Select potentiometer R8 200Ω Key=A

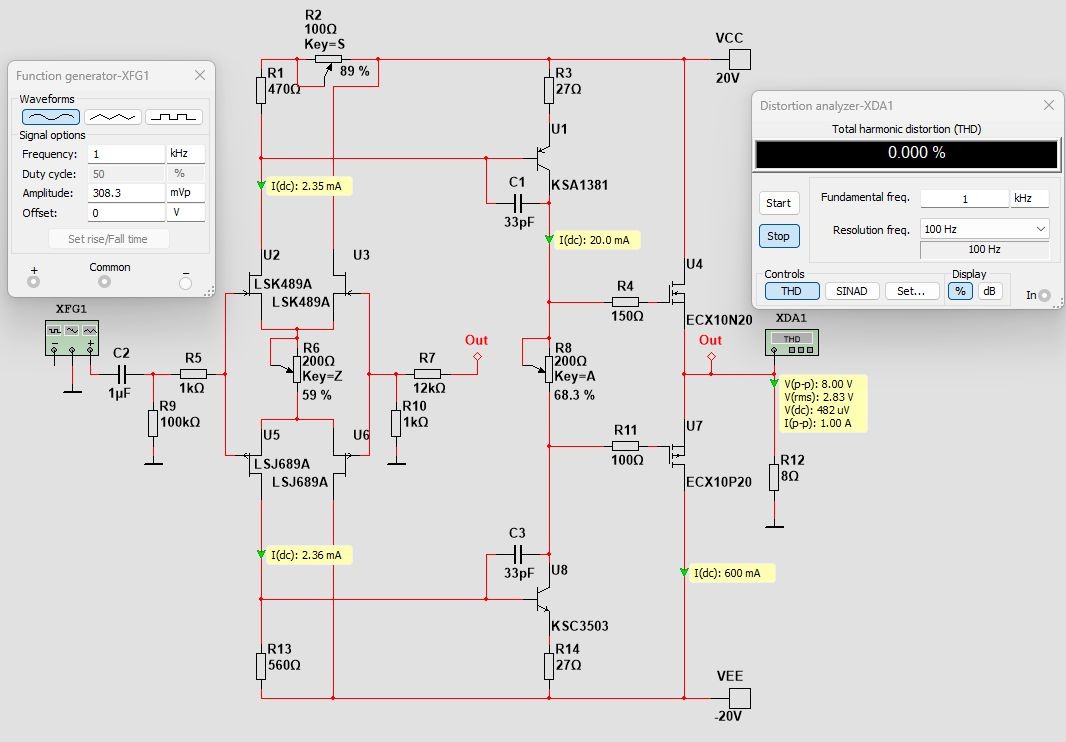pos(549,368)
